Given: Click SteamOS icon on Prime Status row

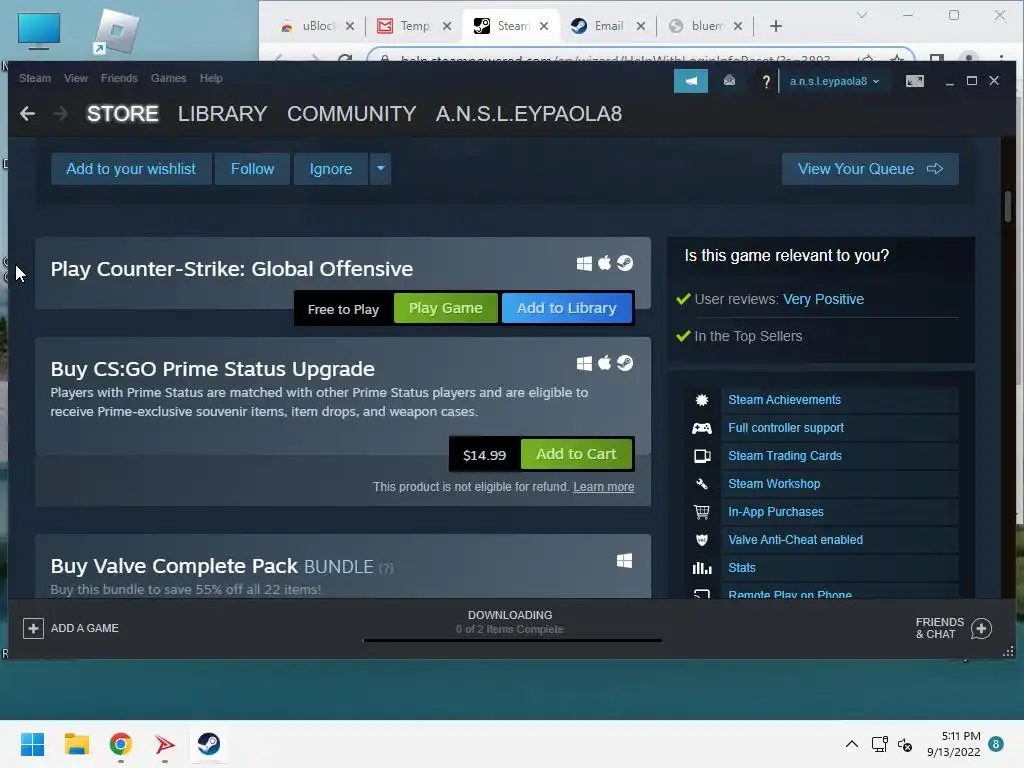Looking at the screenshot, I should click(625, 363).
